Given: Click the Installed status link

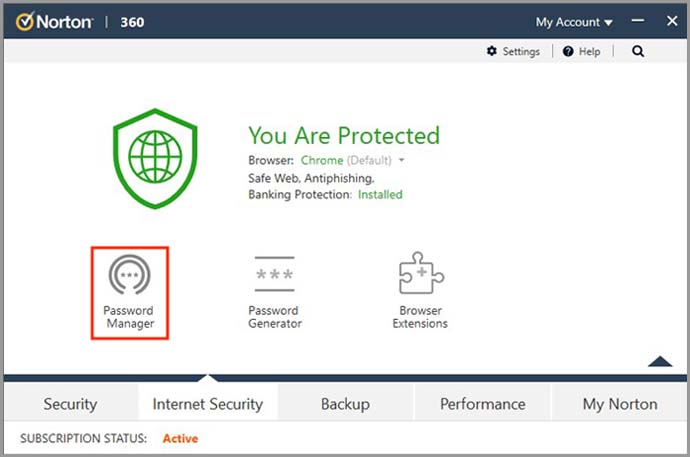Looking at the screenshot, I should coord(380,194).
